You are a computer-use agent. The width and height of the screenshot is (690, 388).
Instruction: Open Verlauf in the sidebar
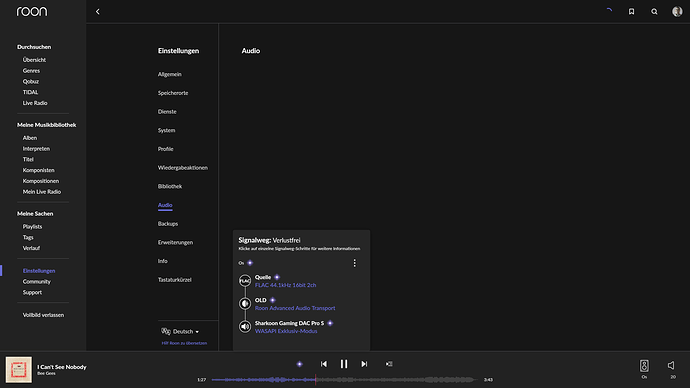[x=31, y=248]
